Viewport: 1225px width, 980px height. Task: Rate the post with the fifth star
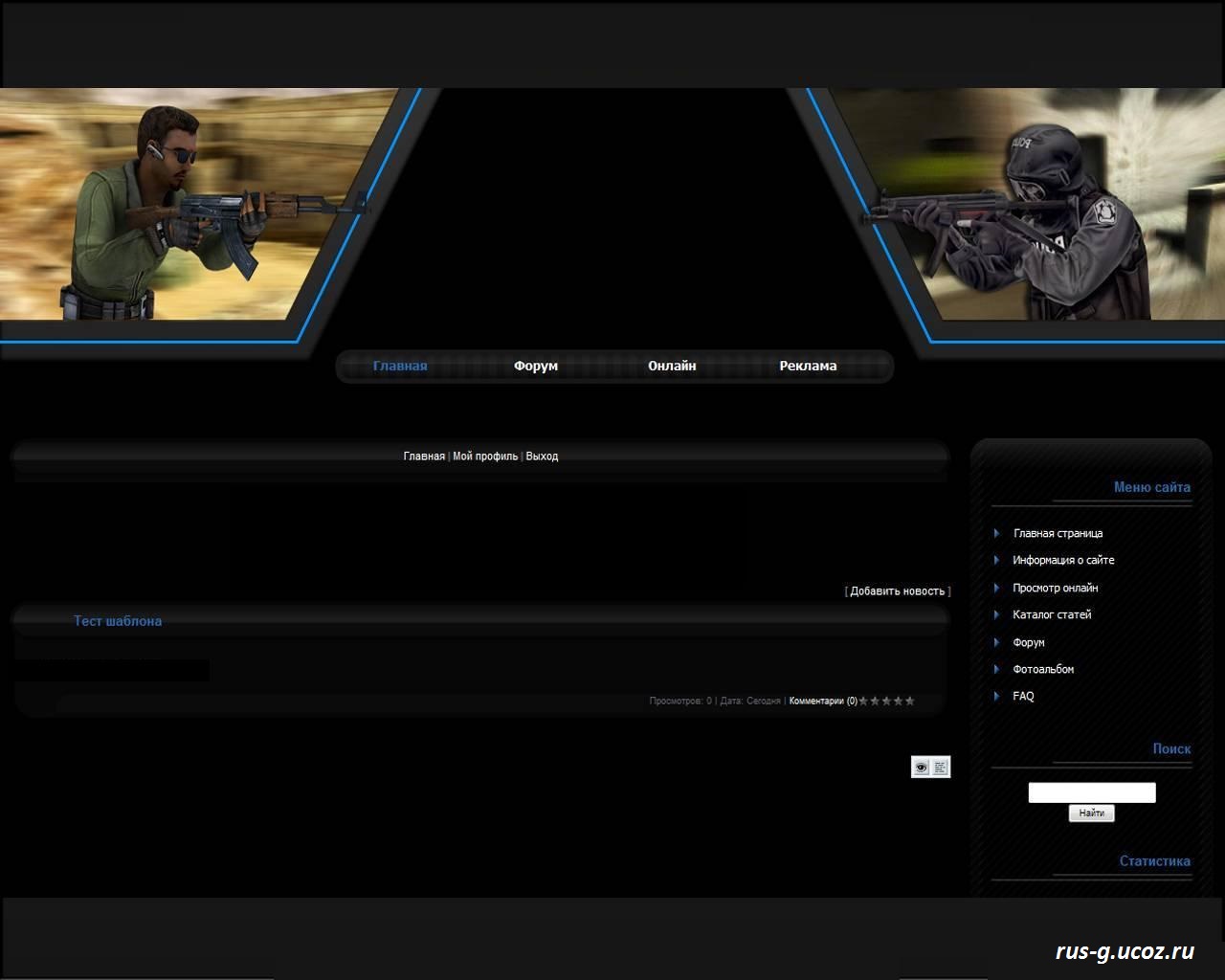click(x=909, y=701)
